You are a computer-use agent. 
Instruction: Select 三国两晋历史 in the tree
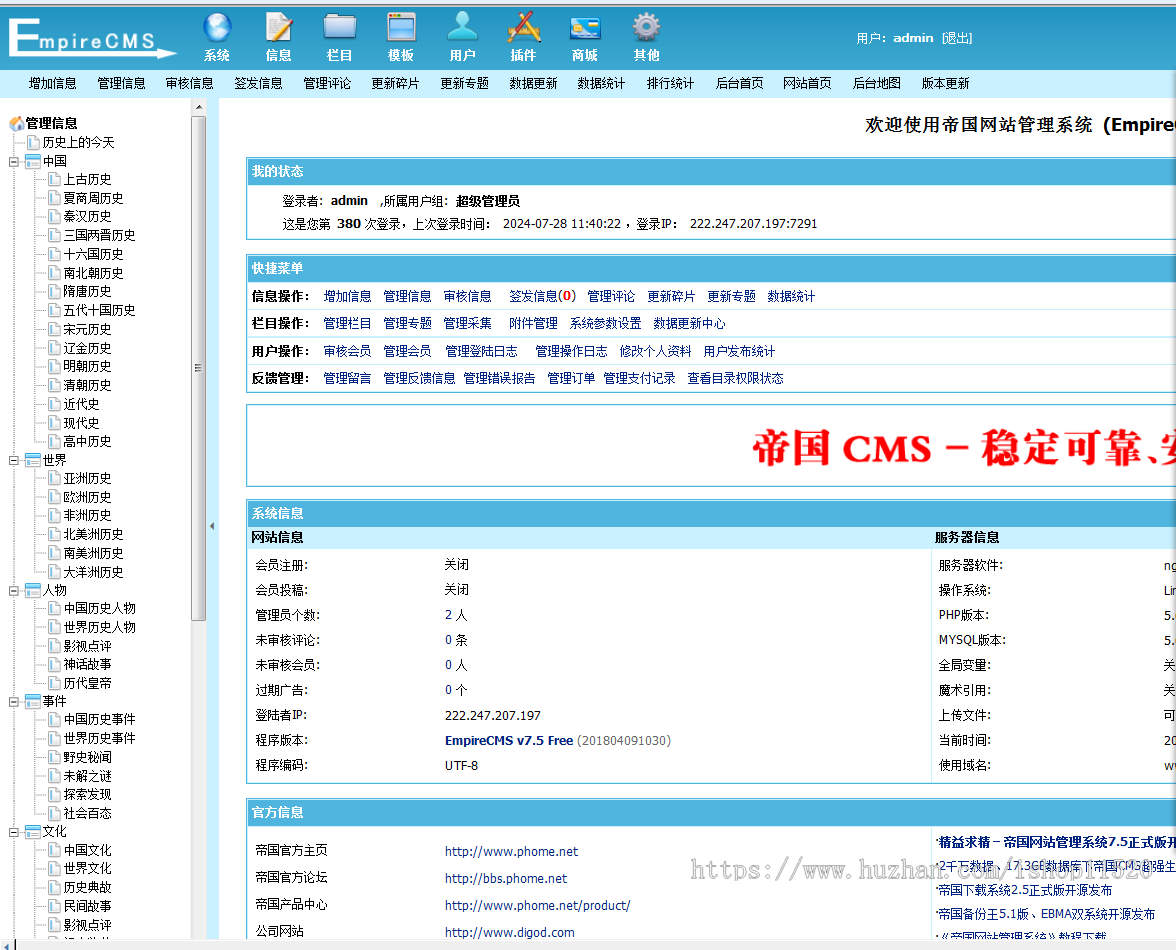[99, 235]
